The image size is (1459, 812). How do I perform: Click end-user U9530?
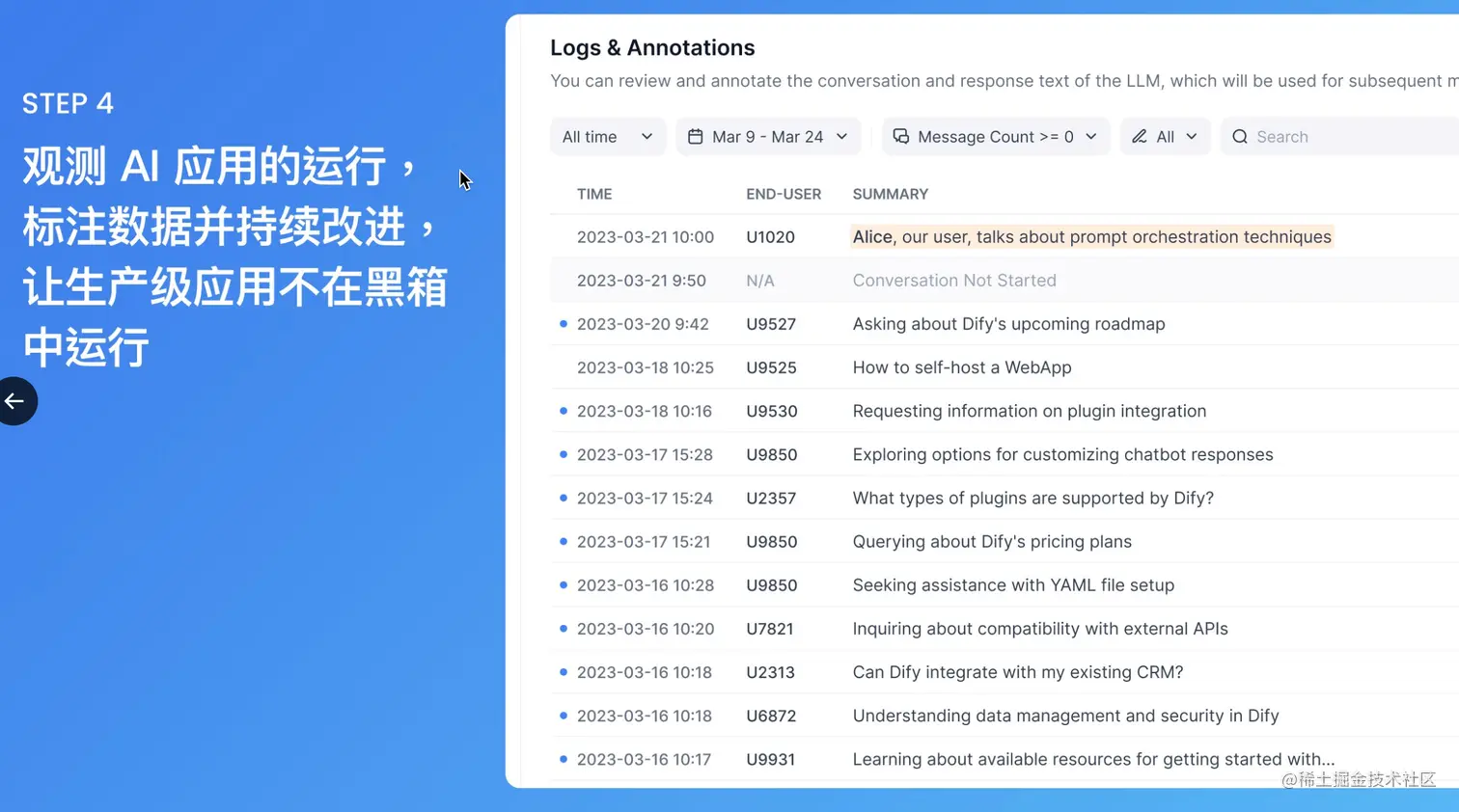(x=772, y=411)
